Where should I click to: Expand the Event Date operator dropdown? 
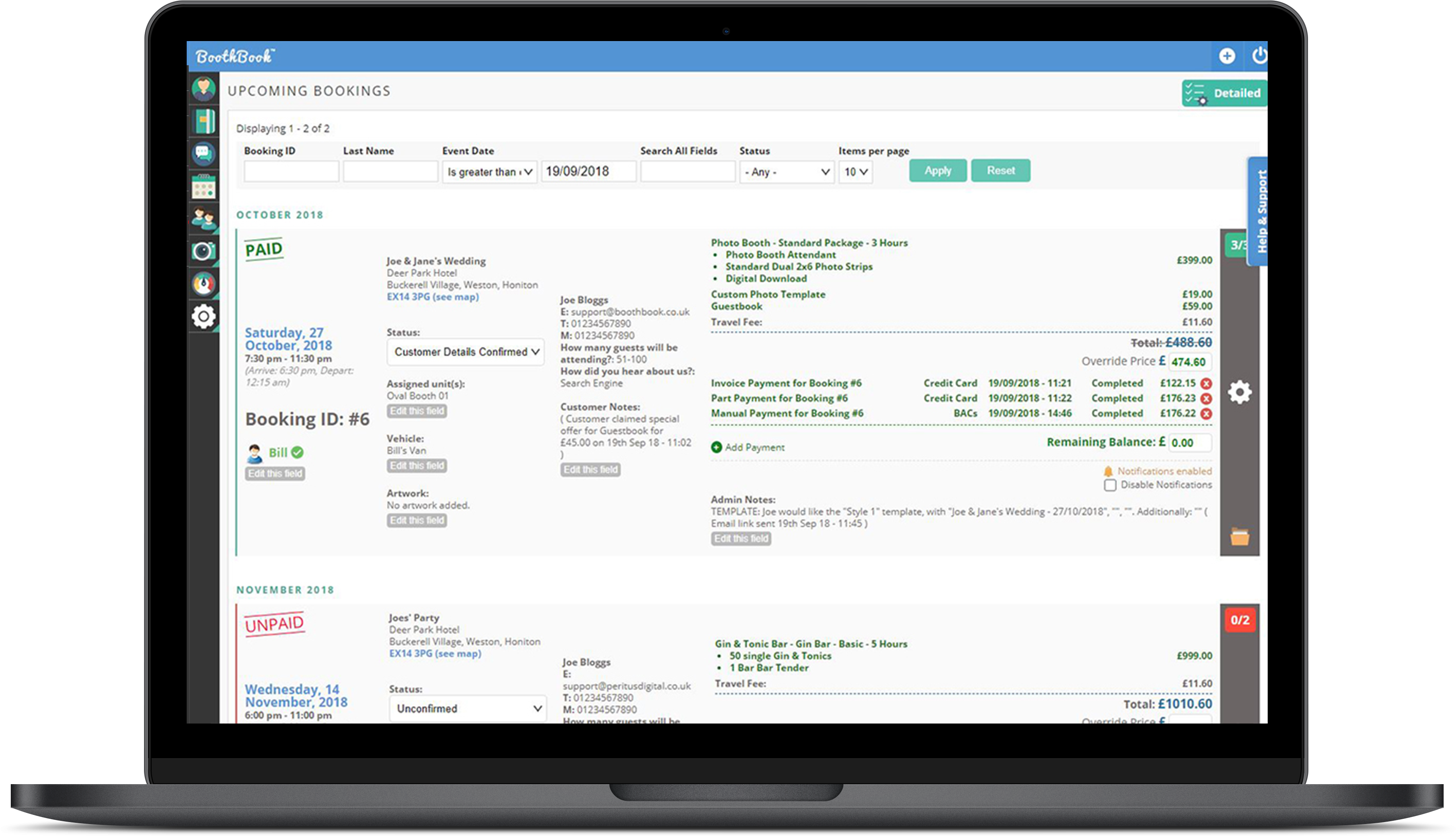click(489, 172)
